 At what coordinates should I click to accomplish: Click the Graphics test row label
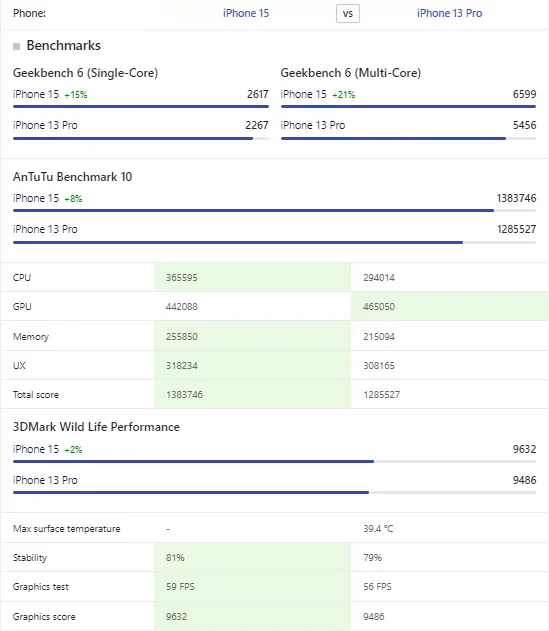pos(41,587)
